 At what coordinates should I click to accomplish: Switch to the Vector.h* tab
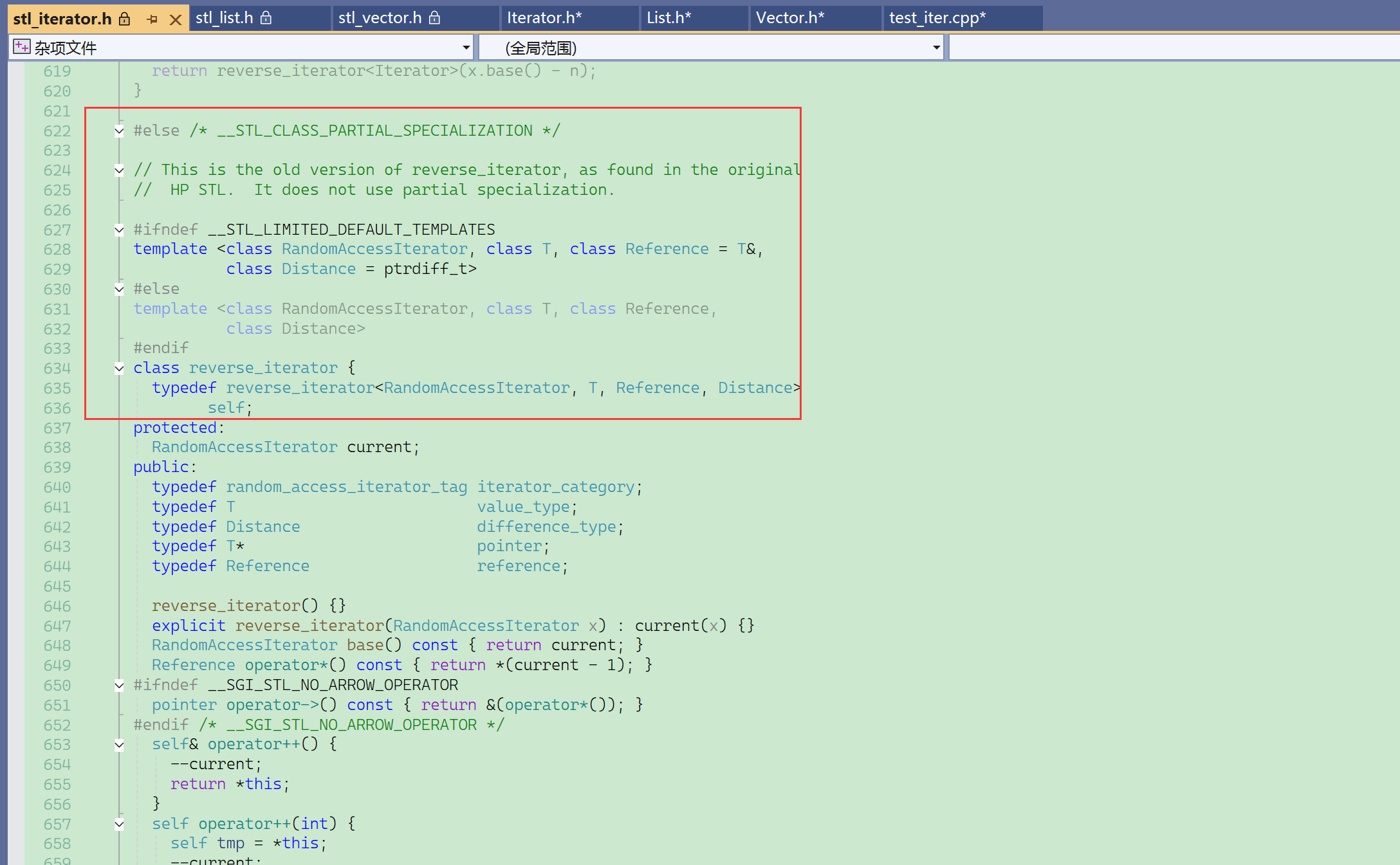tap(789, 18)
